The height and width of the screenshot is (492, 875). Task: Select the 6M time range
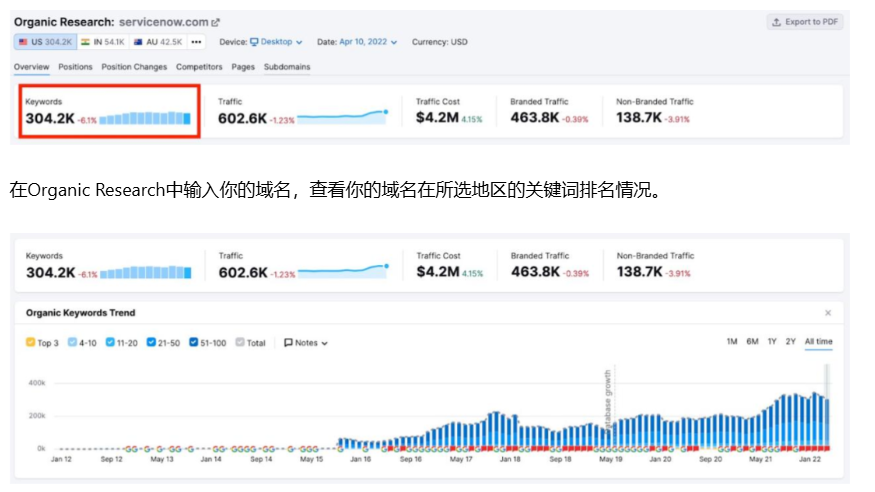[x=752, y=341]
